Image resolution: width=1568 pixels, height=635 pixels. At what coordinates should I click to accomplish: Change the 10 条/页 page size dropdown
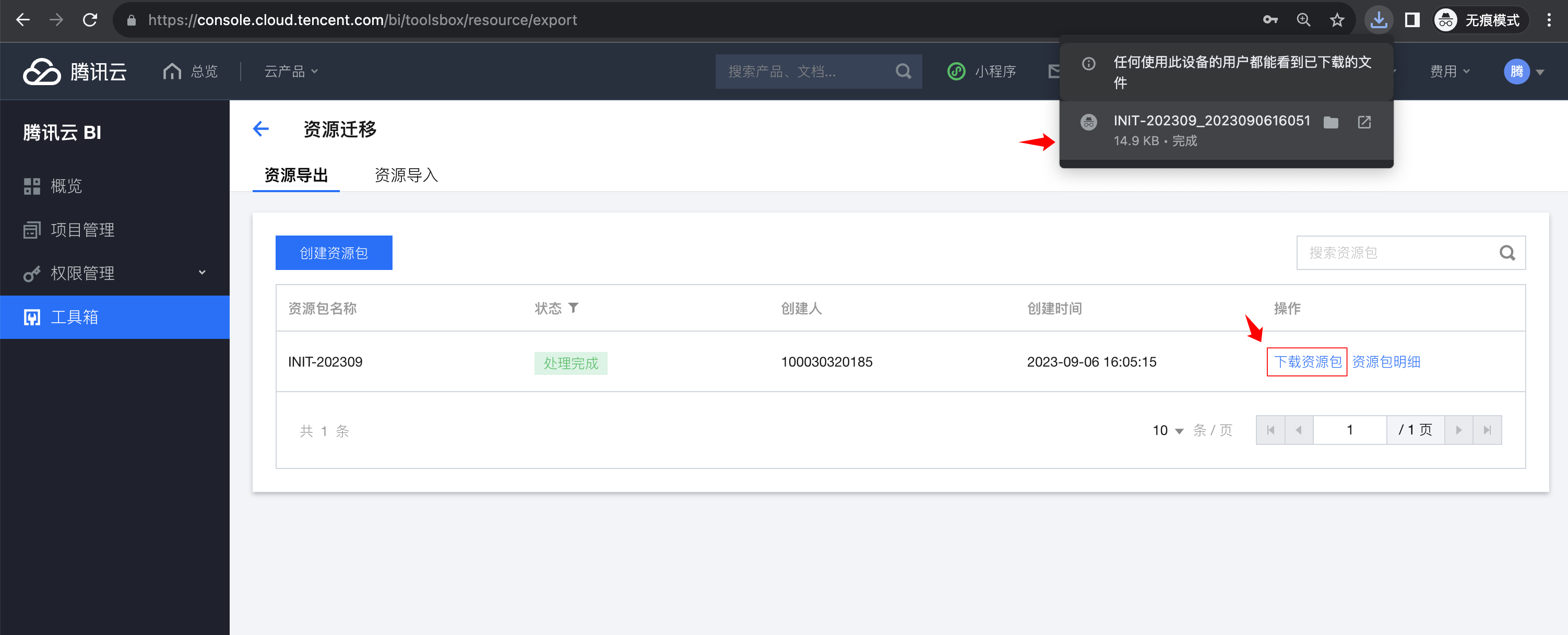click(1168, 430)
